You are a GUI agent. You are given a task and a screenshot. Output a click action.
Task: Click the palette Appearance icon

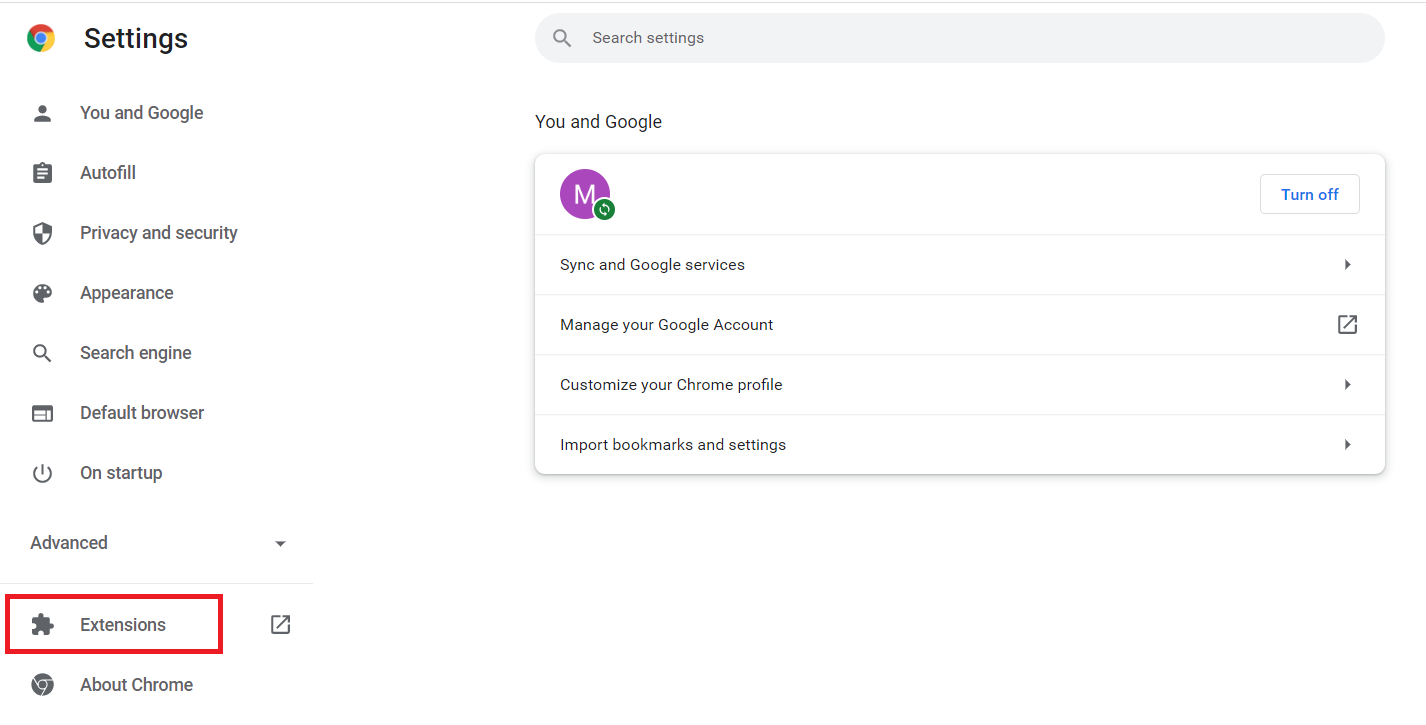(42, 293)
